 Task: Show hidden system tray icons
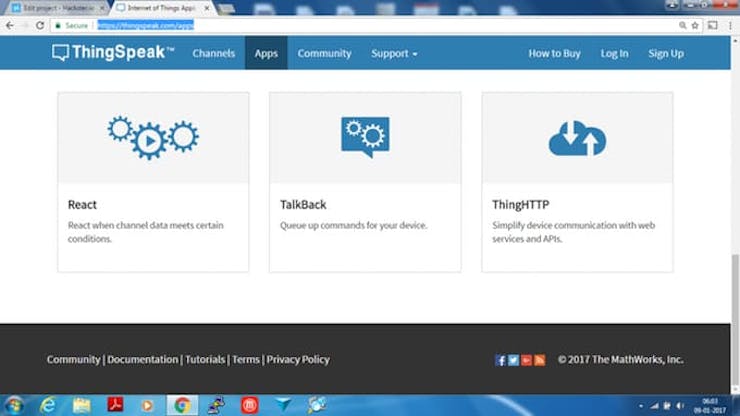point(641,406)
